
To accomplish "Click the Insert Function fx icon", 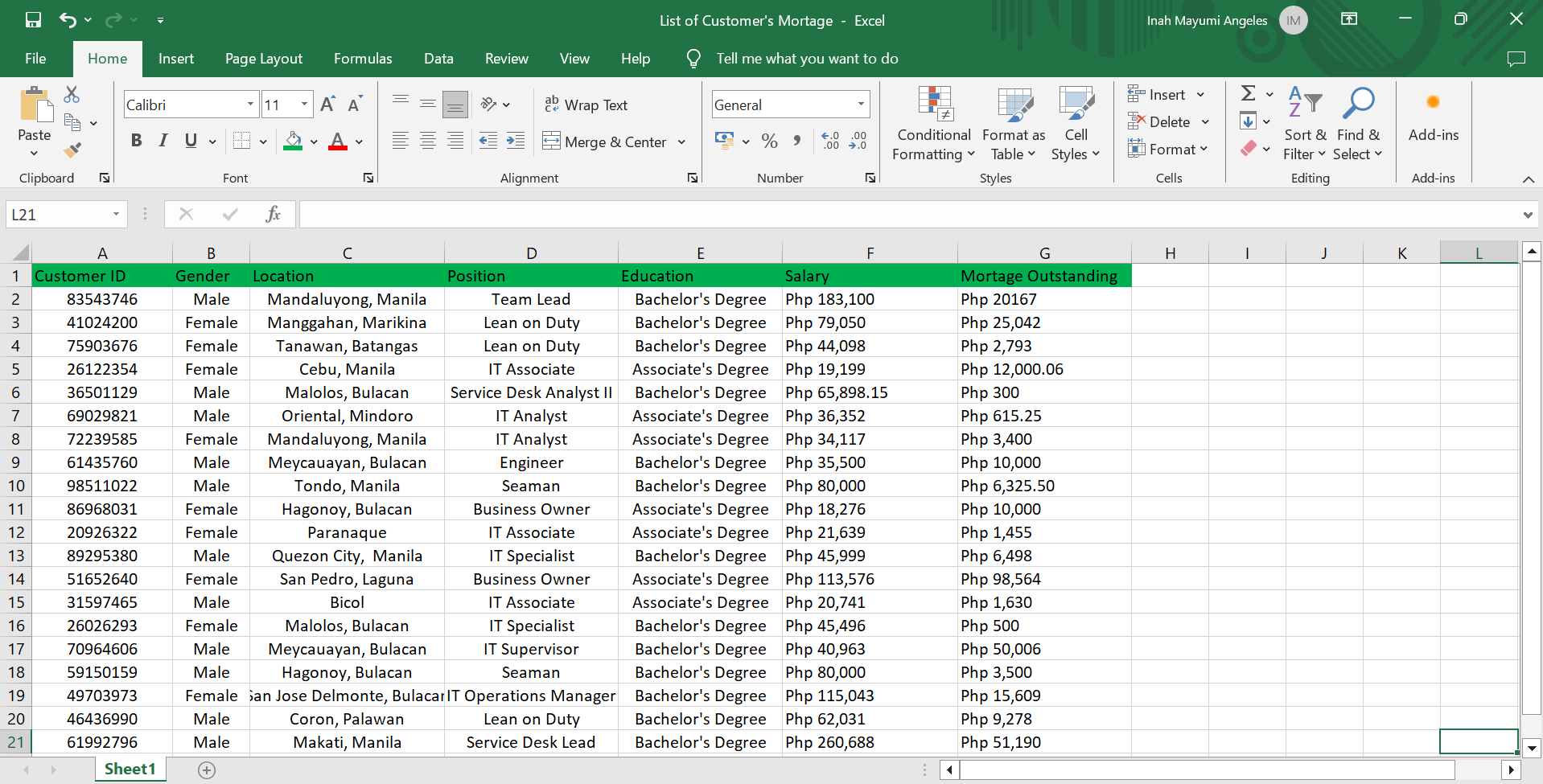I will click(x=273, y=214).
